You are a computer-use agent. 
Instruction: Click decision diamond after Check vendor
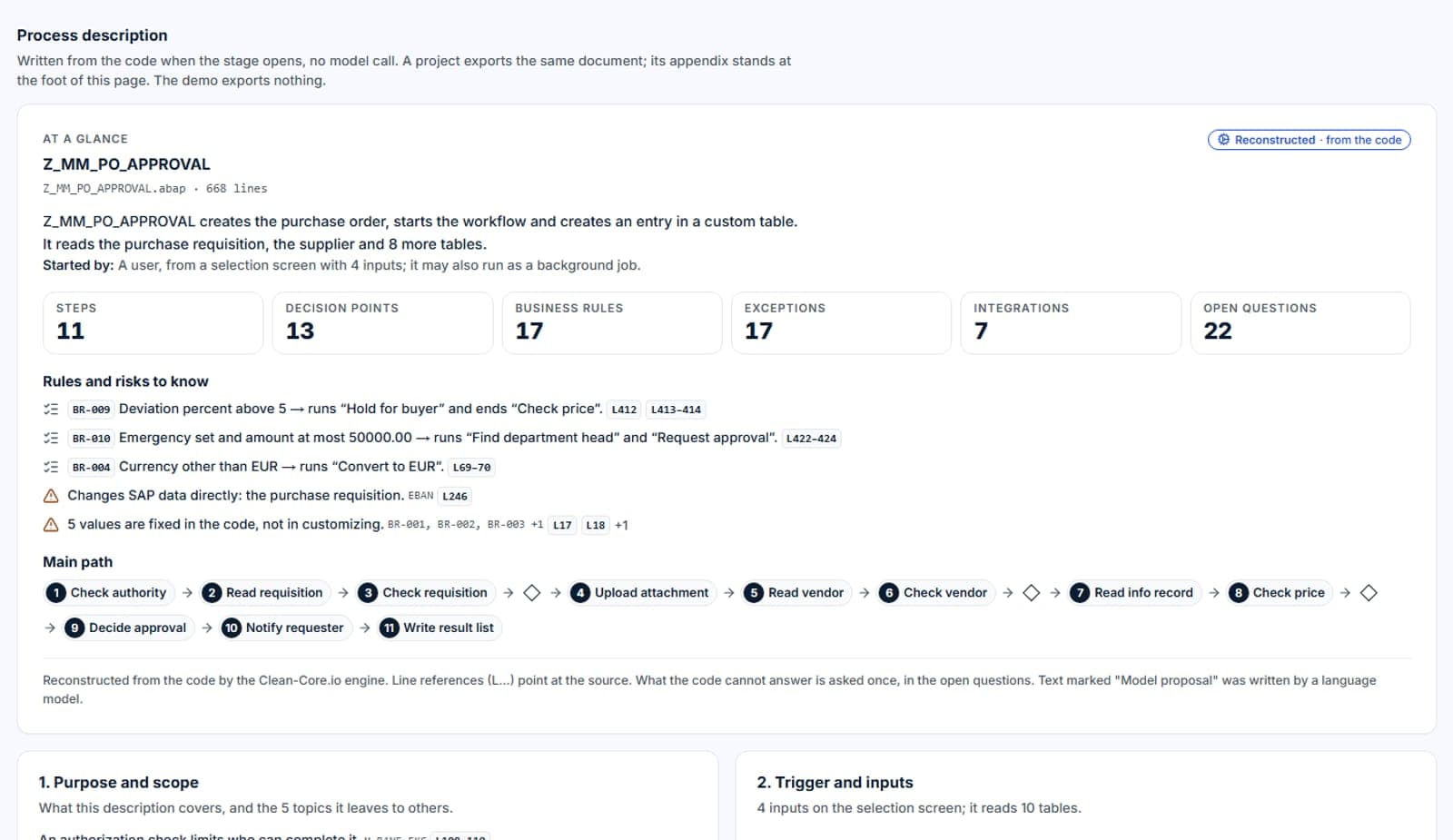[x=1031, y=593]
